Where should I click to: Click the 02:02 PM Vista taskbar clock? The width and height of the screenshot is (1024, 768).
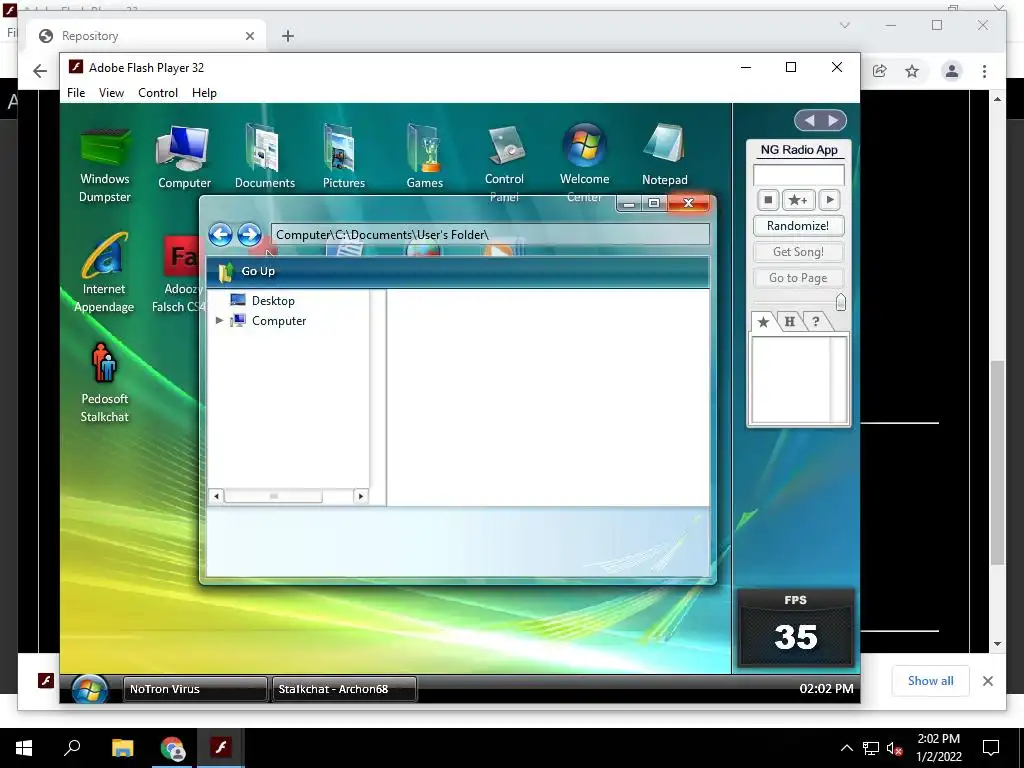coord(826,689)
